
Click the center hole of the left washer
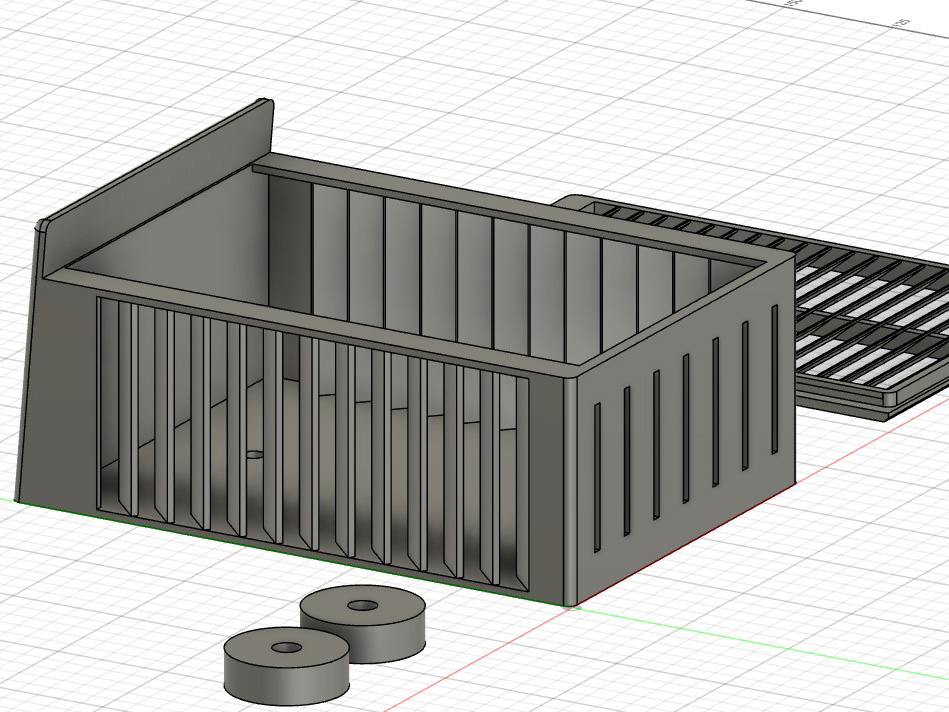(286, 648)
